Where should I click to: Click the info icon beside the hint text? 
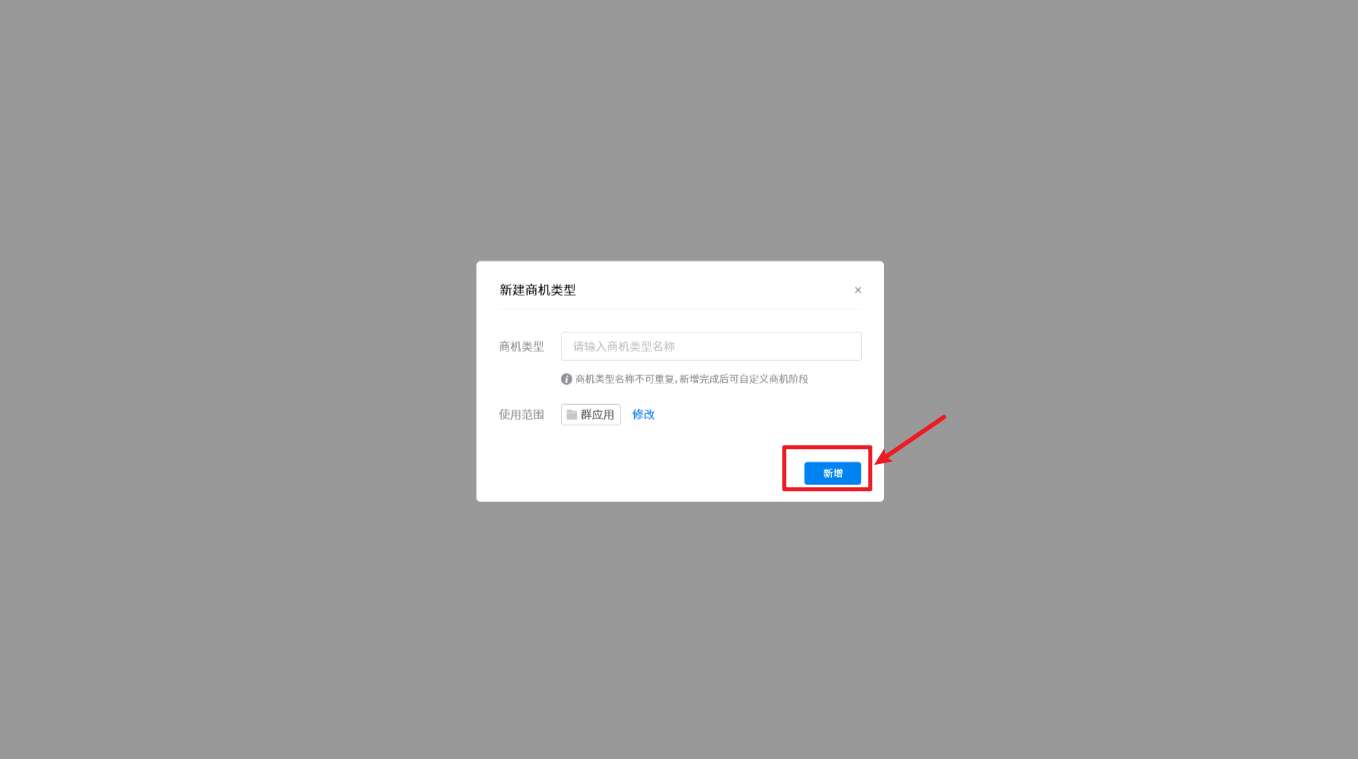click(x=567, y=379)
